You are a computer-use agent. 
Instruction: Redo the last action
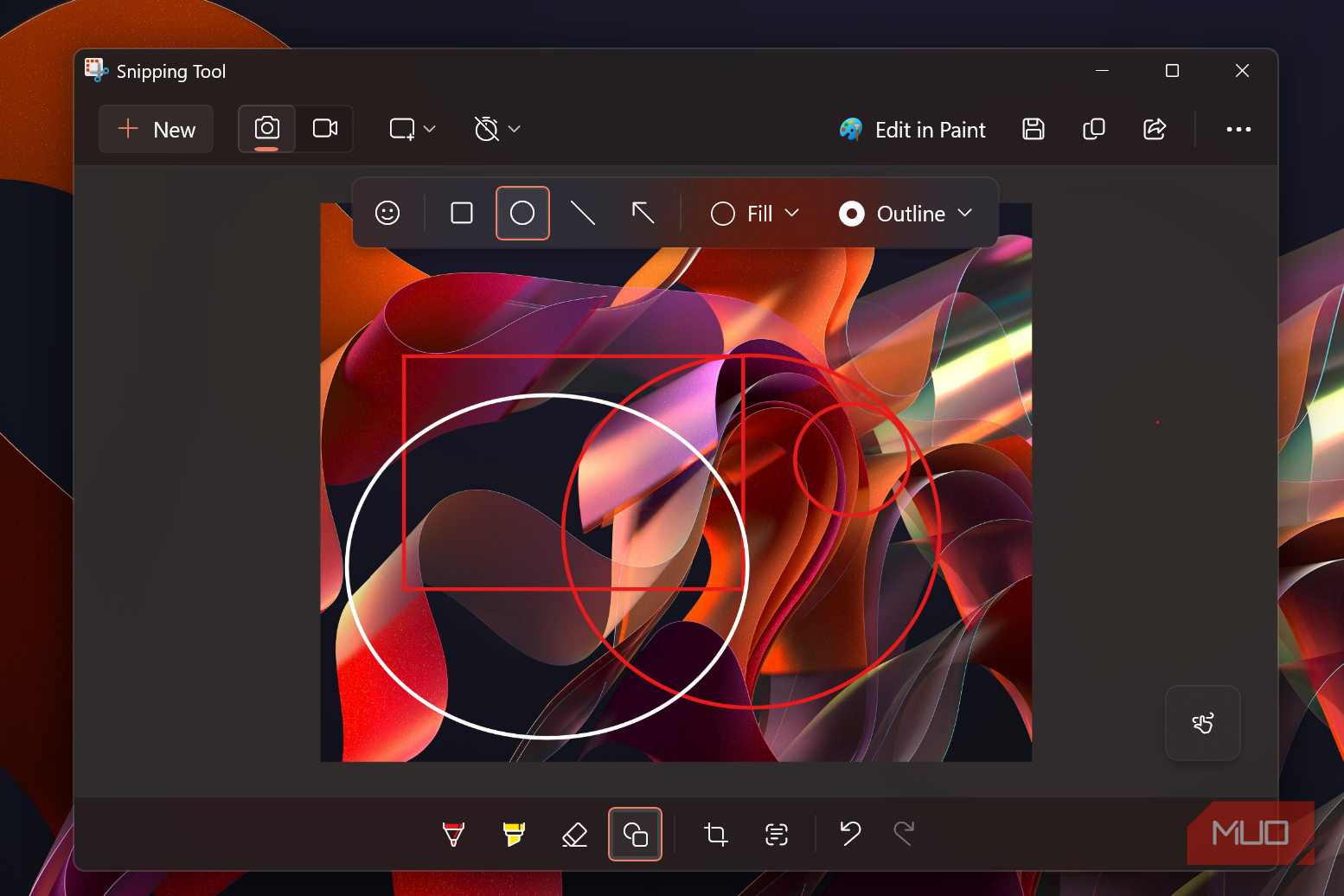tap(904, 834)
